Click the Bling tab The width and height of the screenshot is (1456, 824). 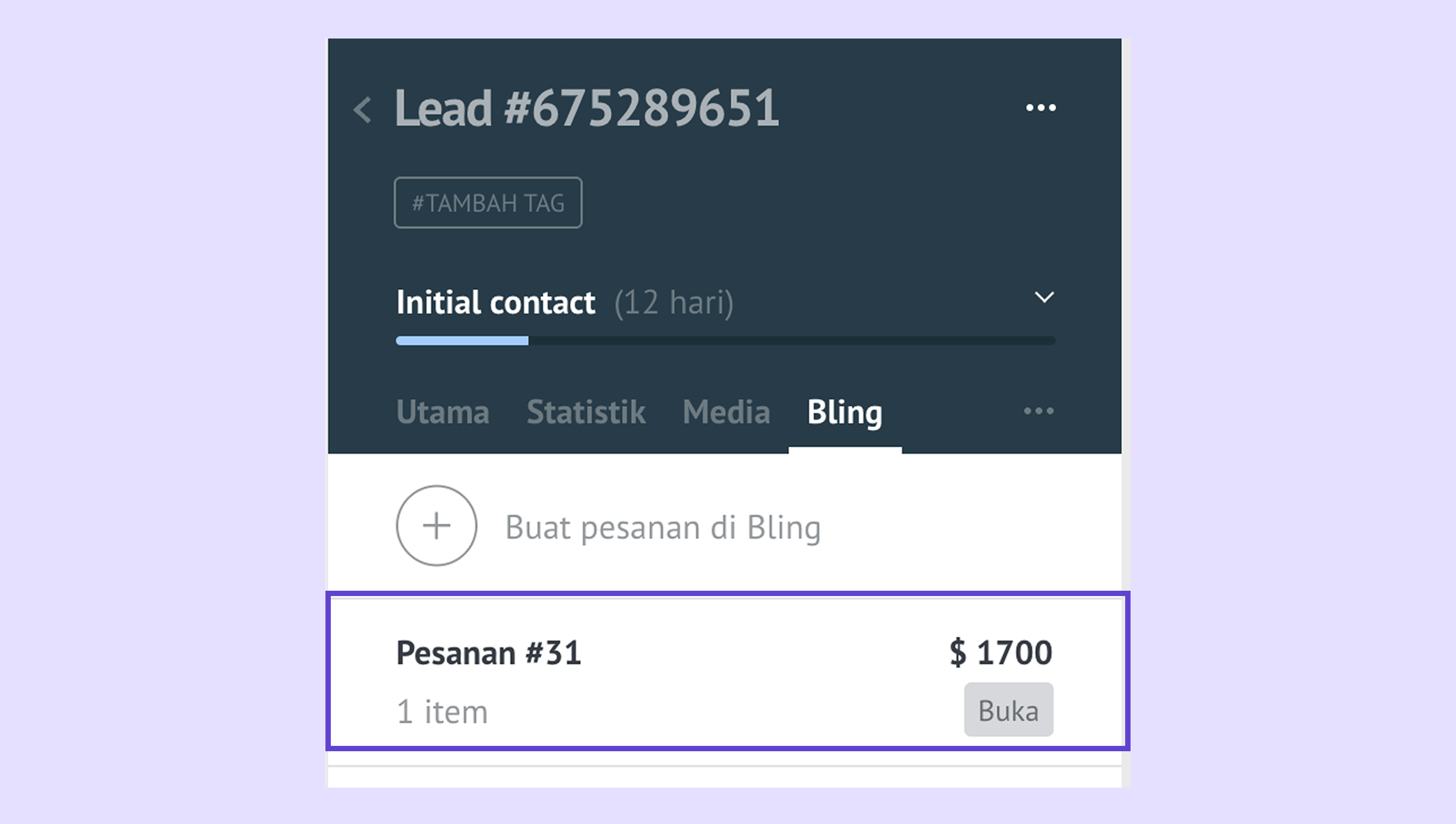tap(844, 412)
